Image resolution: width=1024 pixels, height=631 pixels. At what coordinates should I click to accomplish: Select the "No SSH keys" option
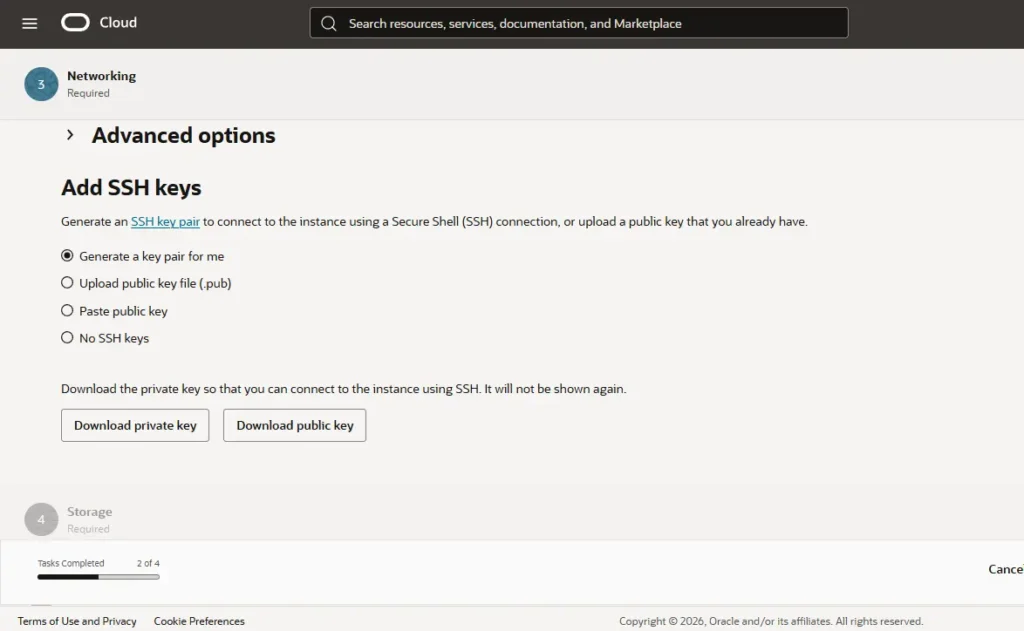pyautogui.click(x=66, y=337)
